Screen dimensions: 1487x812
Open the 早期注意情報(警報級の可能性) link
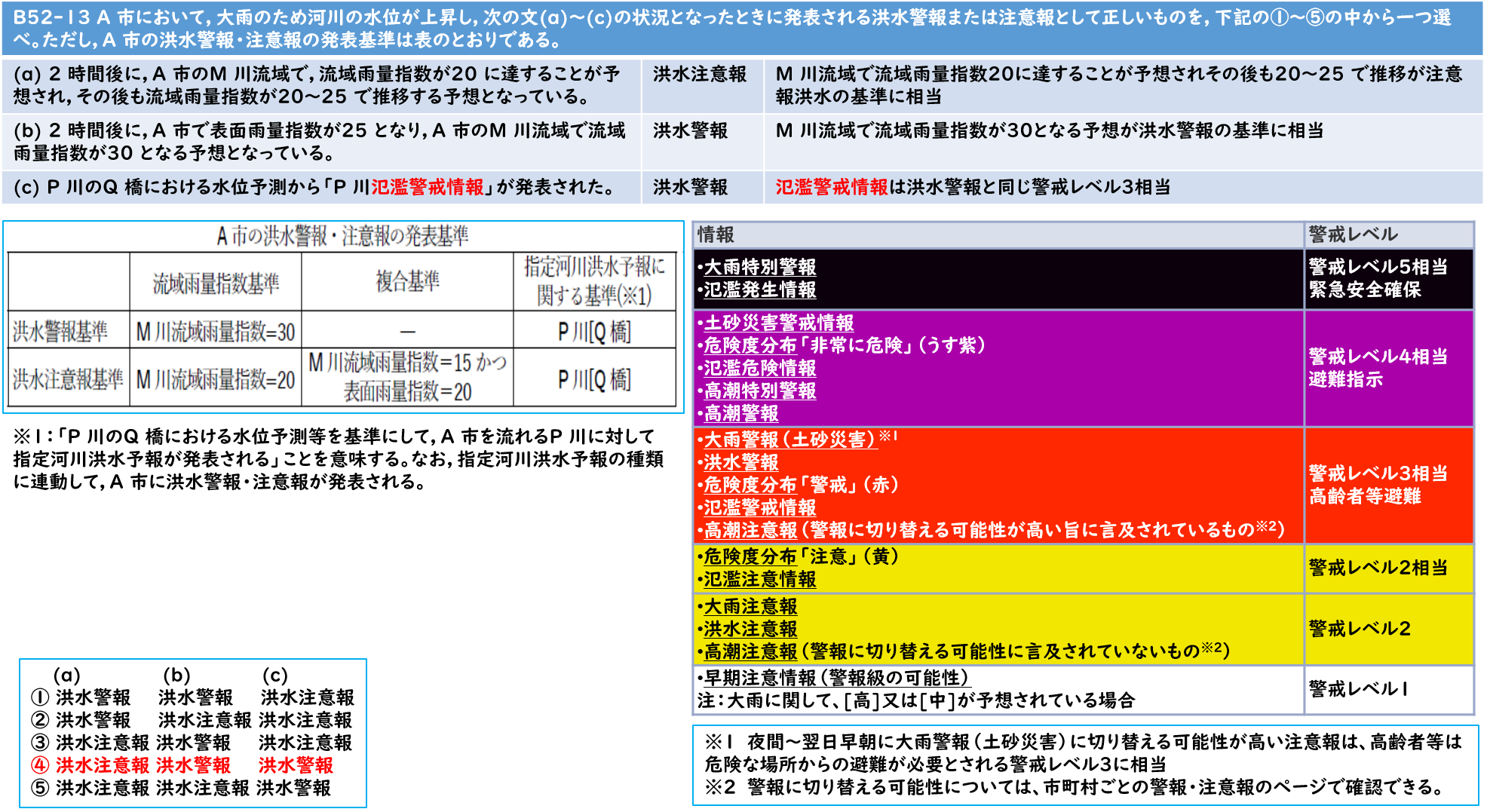point(835,678)
